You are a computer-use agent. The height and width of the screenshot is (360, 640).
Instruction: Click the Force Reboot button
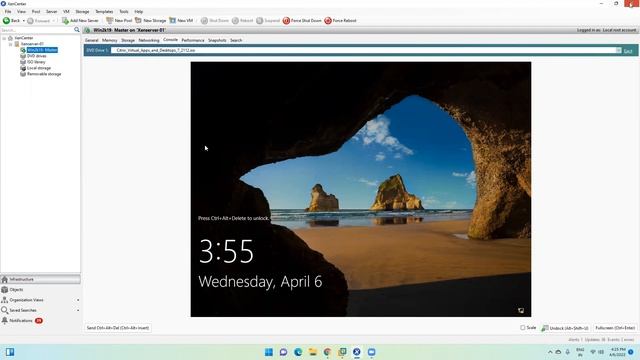click(340, 20)
